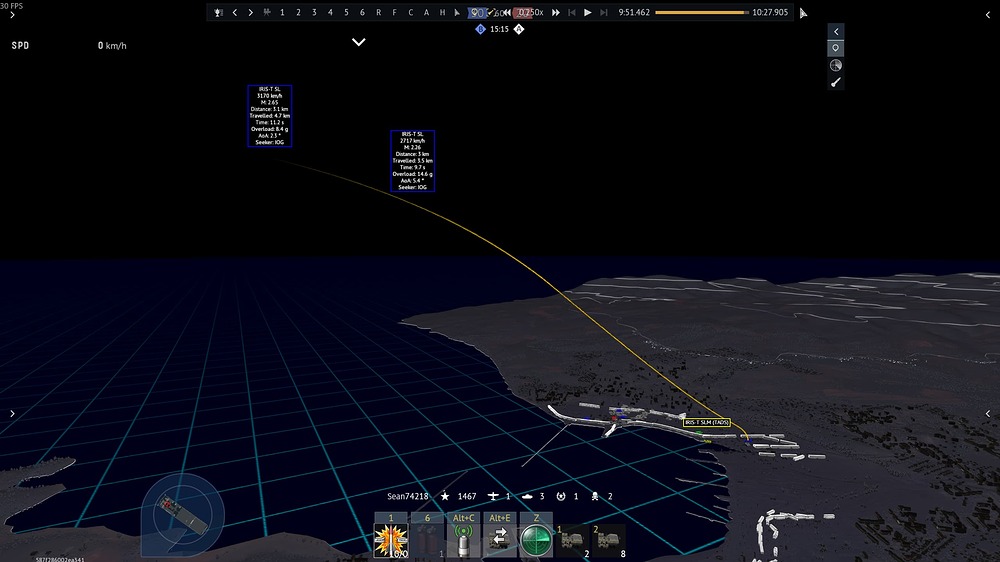Select camera slot 5 in replay bar
This screenshot has height=562, width=1000.
(x=346, y=12)
